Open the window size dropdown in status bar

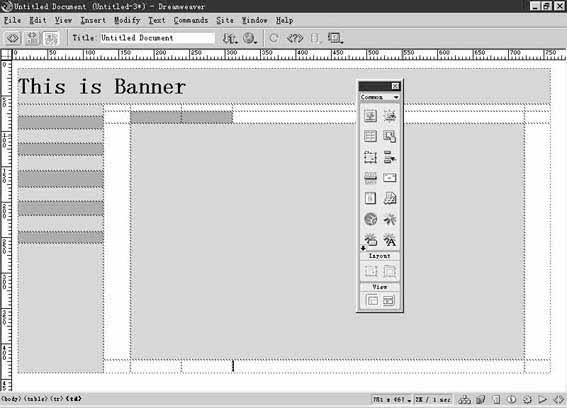(x=392, y=399)
